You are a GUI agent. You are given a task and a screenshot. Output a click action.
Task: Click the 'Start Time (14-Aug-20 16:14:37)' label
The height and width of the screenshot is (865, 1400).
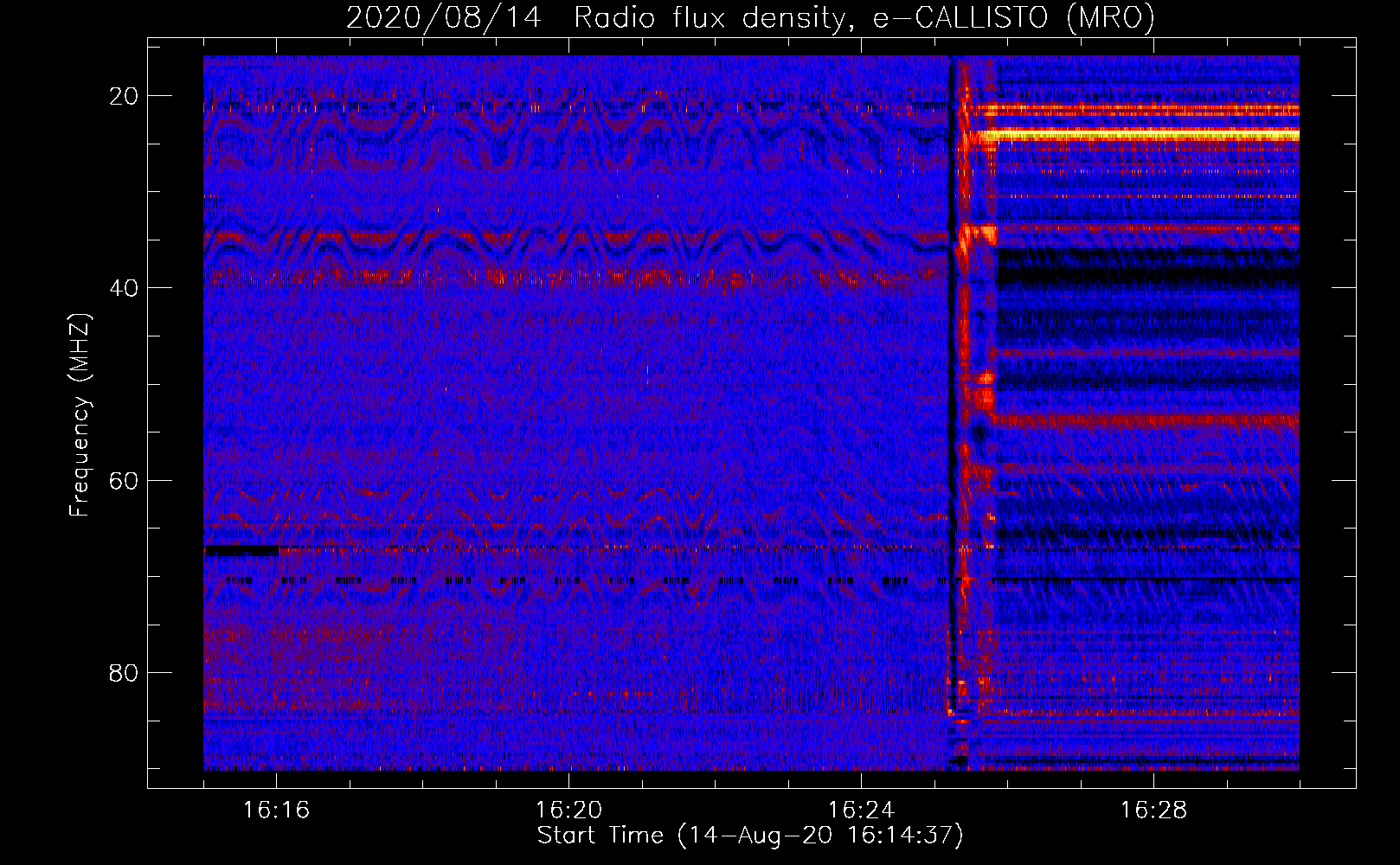(x=750, y=836)
